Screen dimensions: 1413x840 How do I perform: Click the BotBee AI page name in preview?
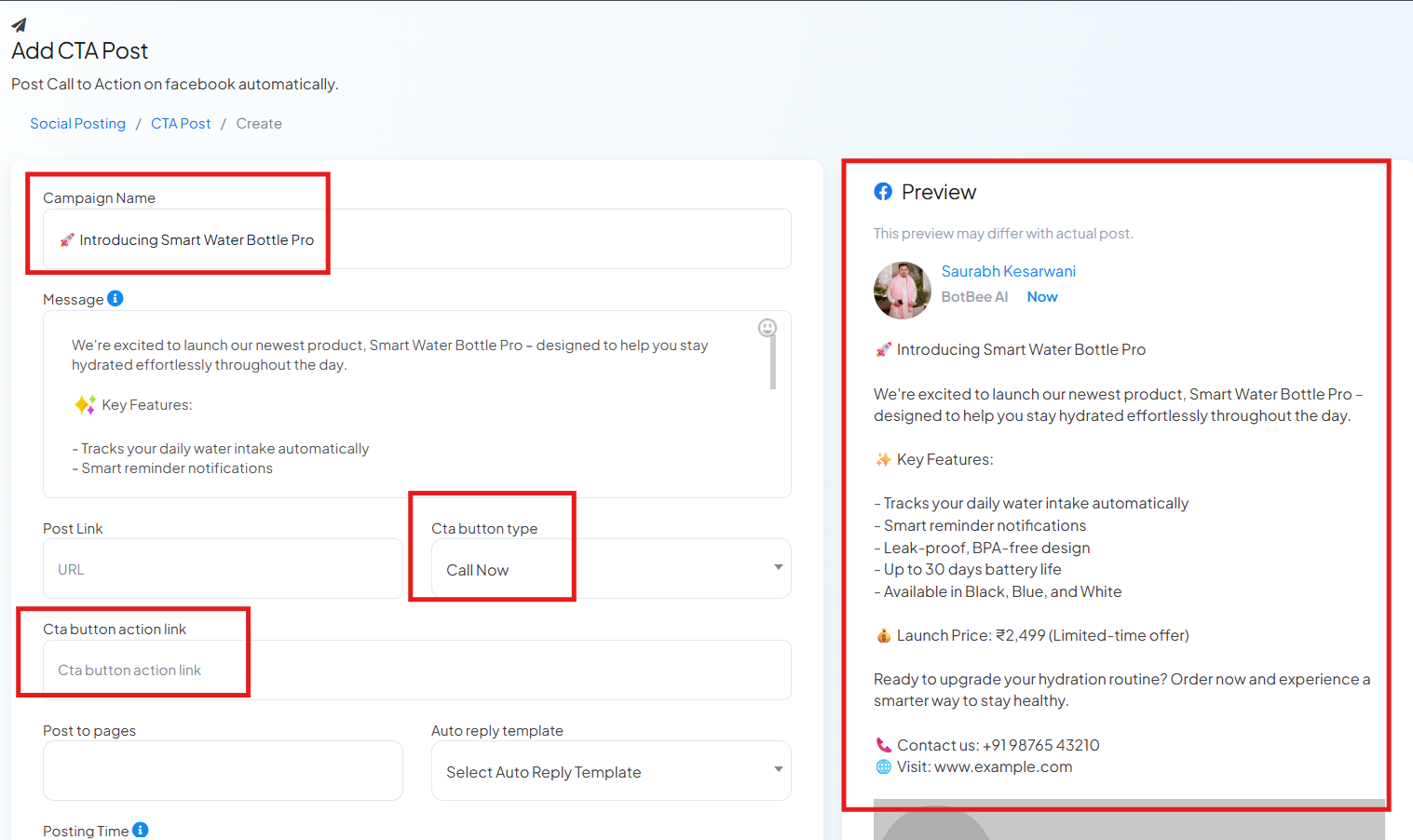(974, 297)
